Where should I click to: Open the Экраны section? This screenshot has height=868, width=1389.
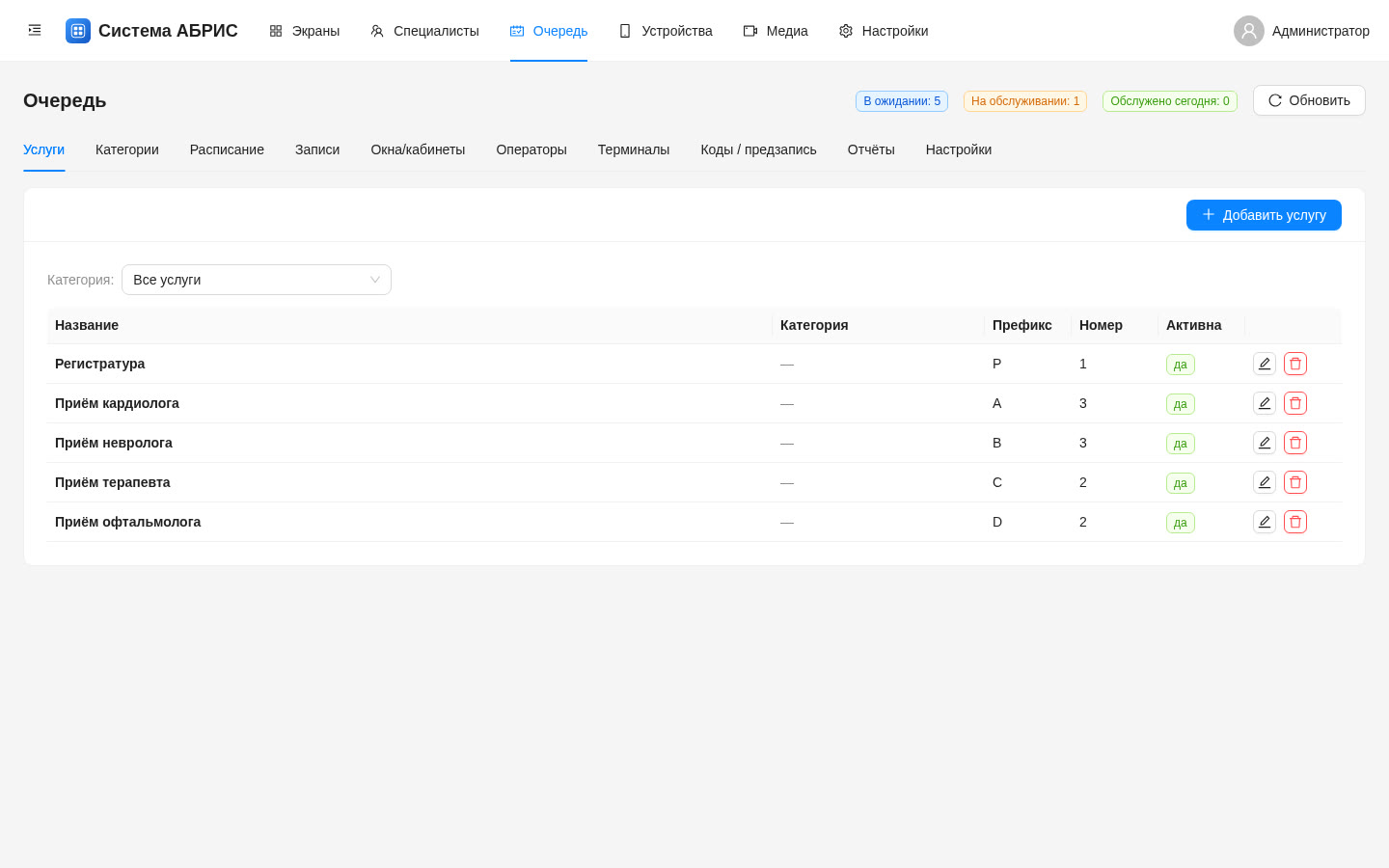pos(304,31)
